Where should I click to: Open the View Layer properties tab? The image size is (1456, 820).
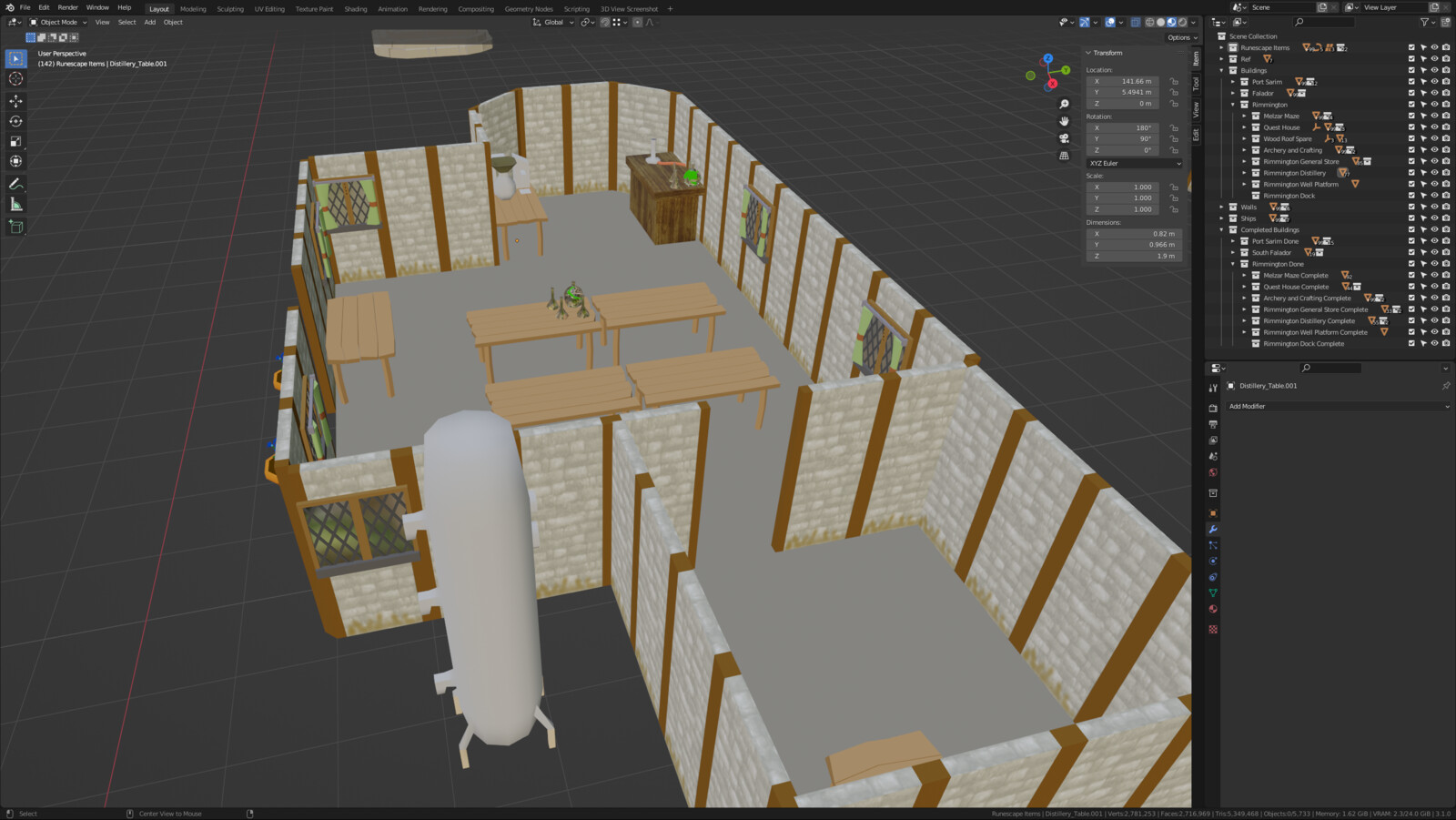click(x=1212, y=440)
